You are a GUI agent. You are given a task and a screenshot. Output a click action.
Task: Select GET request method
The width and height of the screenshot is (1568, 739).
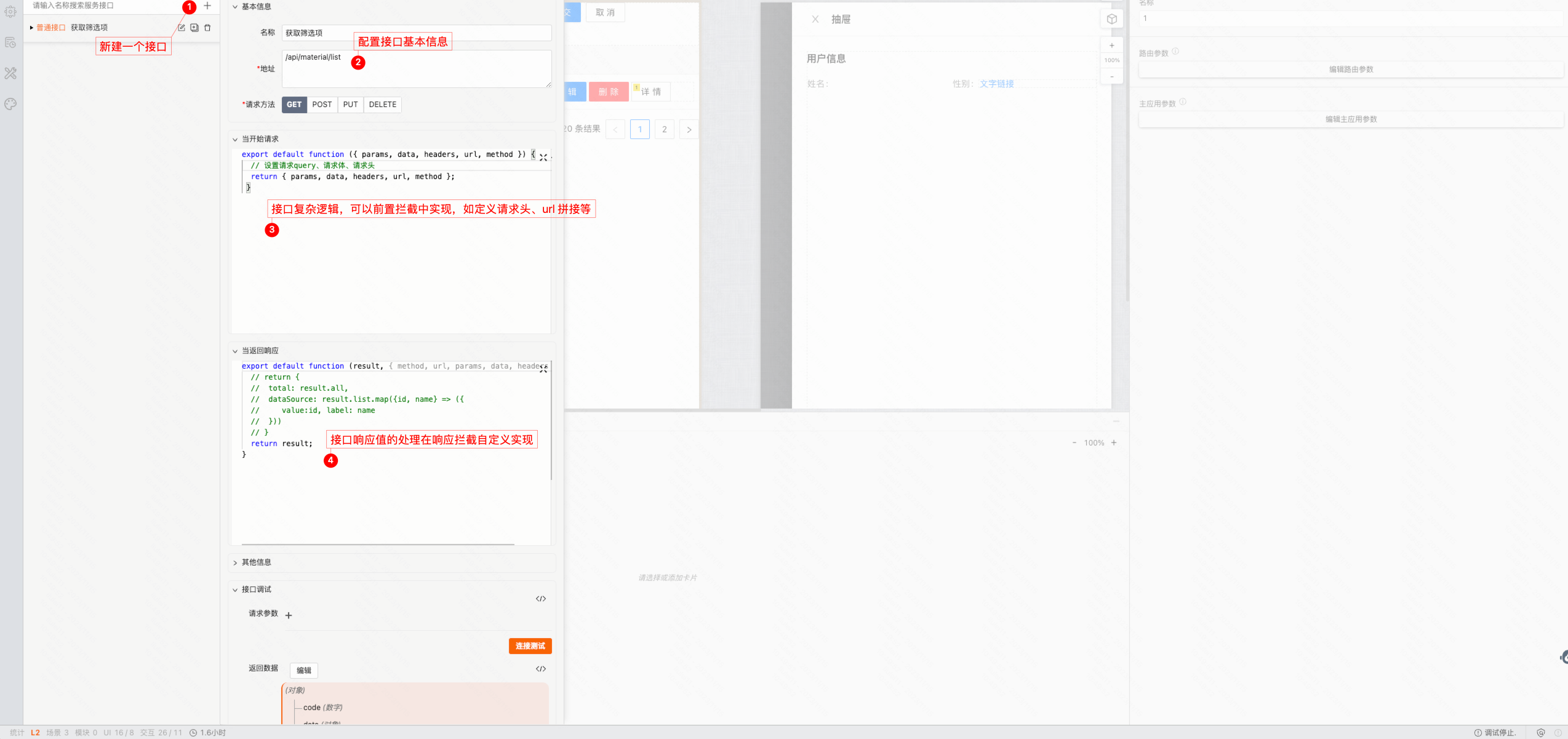click(x=294, y=105)
